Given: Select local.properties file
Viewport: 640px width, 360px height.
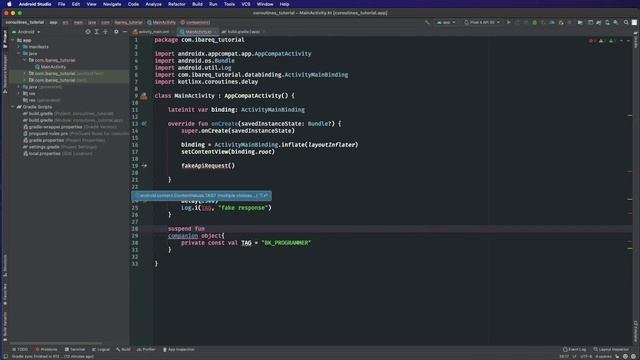Looking at the screenshot, I should point(58,153).
